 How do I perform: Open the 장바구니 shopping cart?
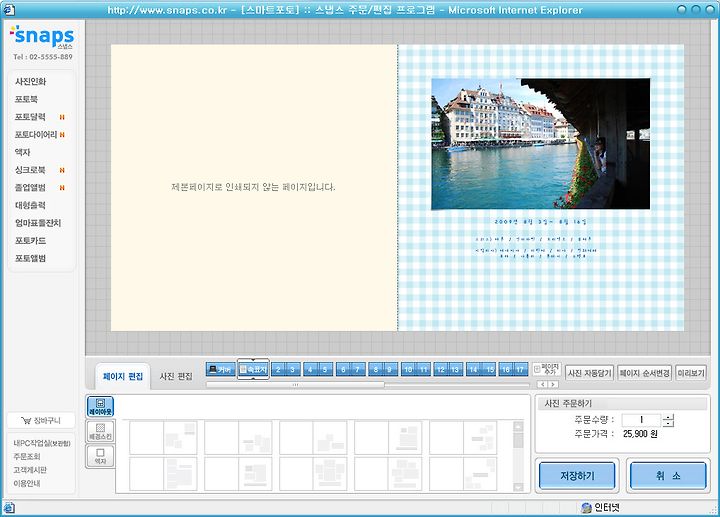pyautogui.click(x=41, y=420)
